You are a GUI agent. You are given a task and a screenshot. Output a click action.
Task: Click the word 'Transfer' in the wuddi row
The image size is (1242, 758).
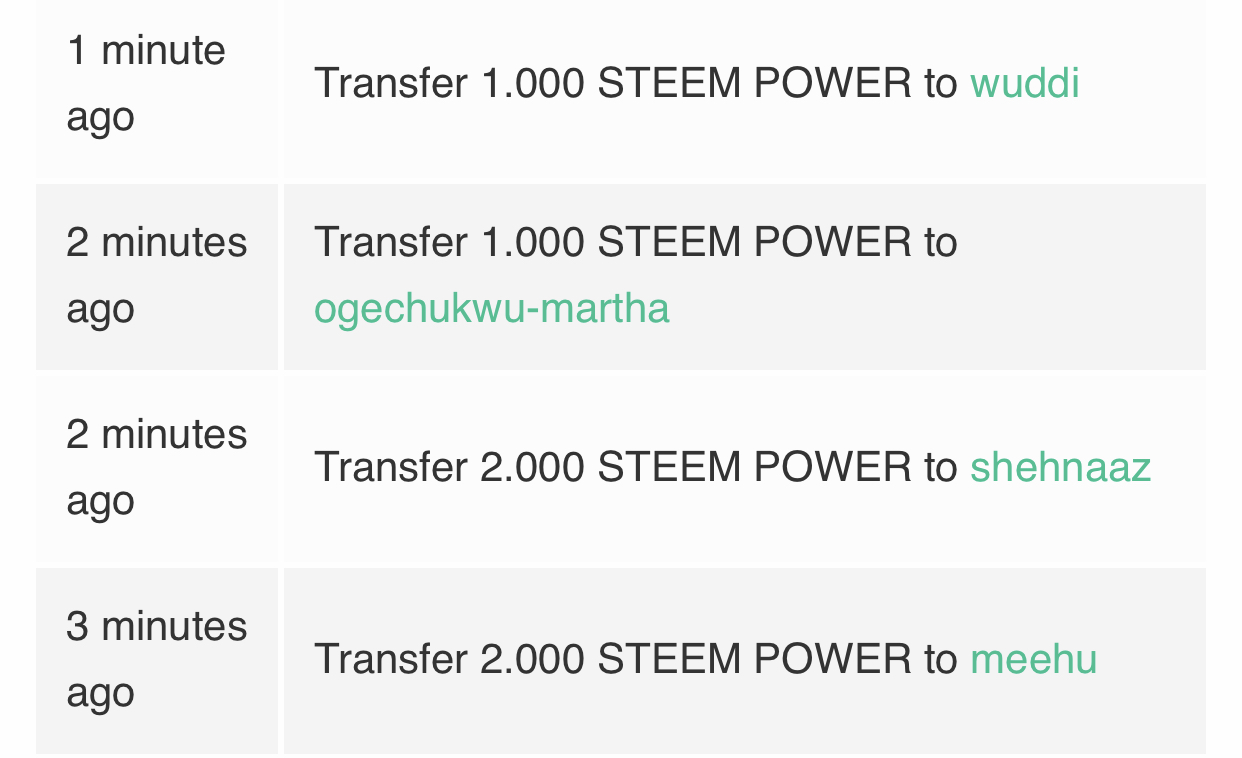click(391, 83)
